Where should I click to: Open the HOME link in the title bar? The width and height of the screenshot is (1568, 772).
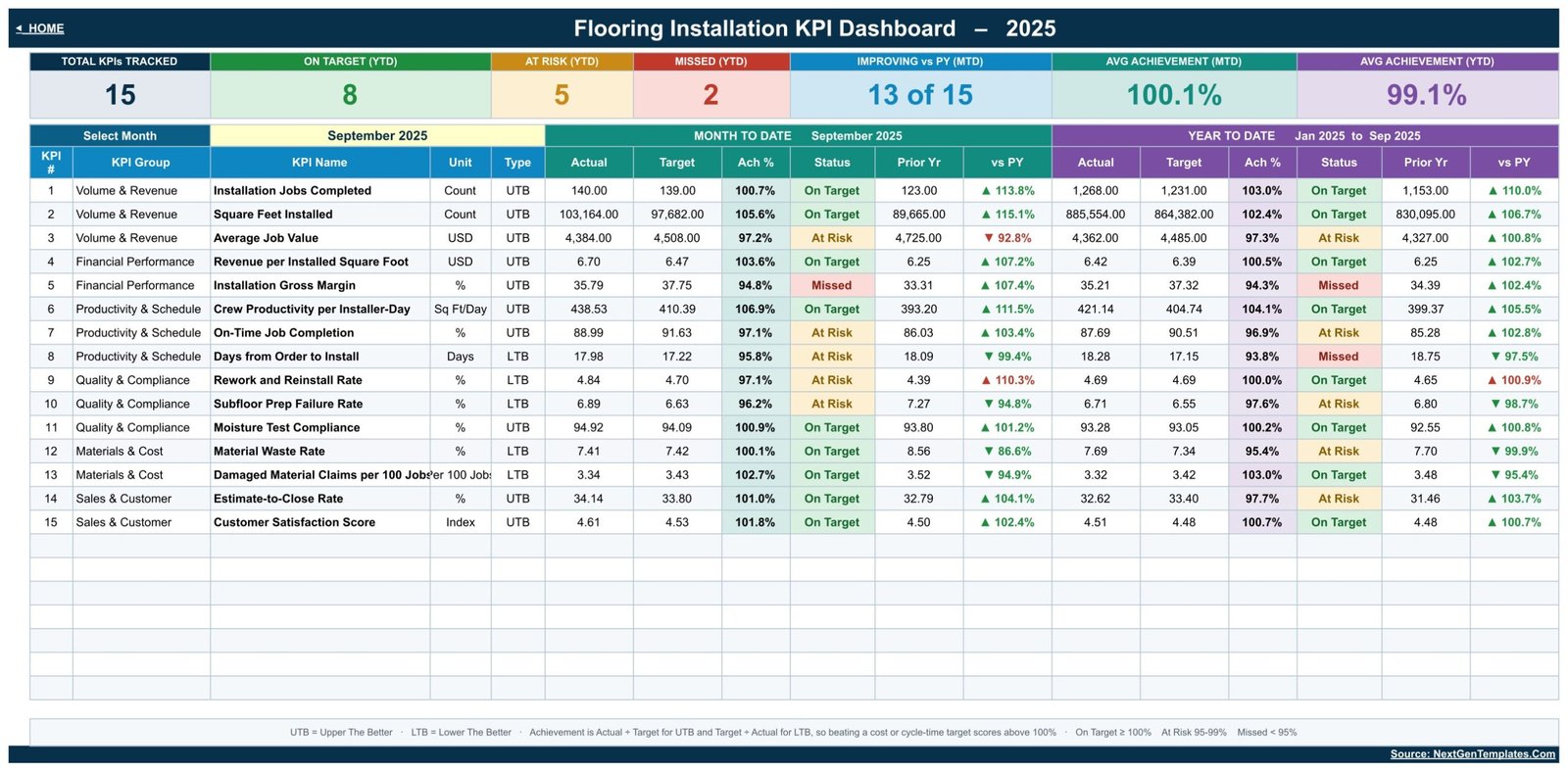40,28
